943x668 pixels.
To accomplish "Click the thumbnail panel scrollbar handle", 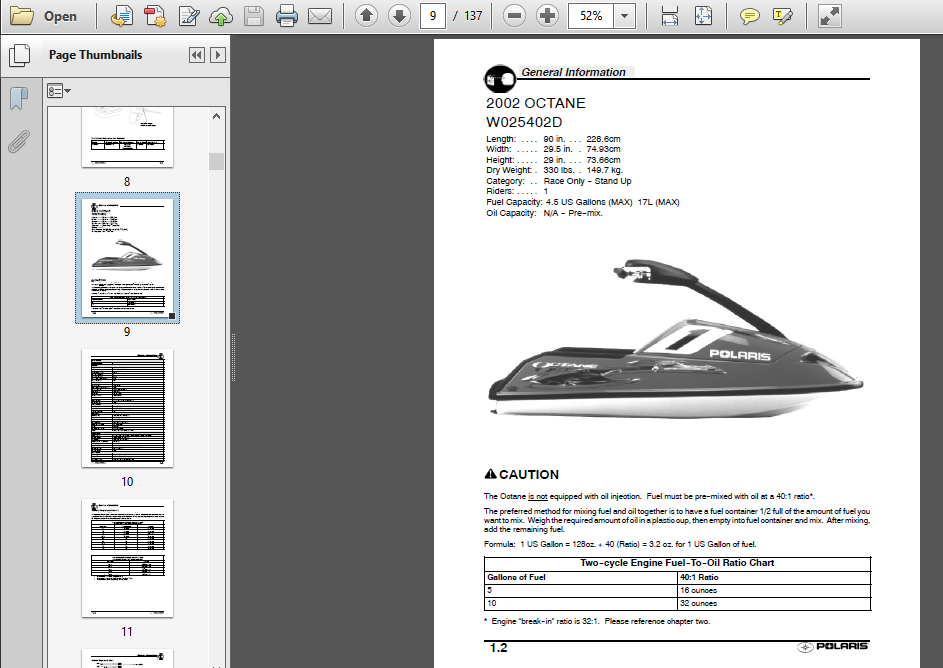I will (x=217, y=161).
